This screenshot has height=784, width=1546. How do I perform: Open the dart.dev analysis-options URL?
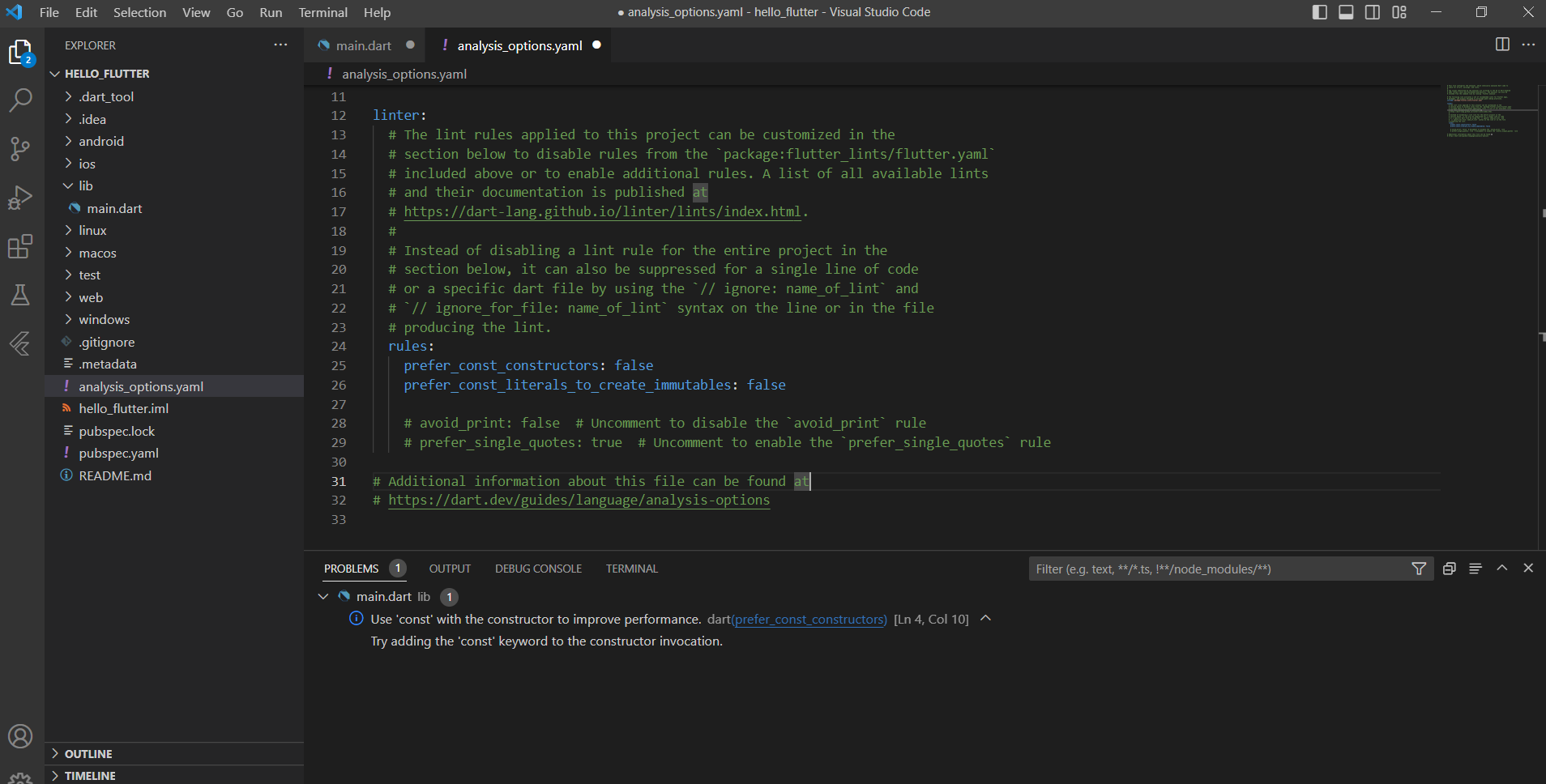pyautogui.click(x=579, y=501)
